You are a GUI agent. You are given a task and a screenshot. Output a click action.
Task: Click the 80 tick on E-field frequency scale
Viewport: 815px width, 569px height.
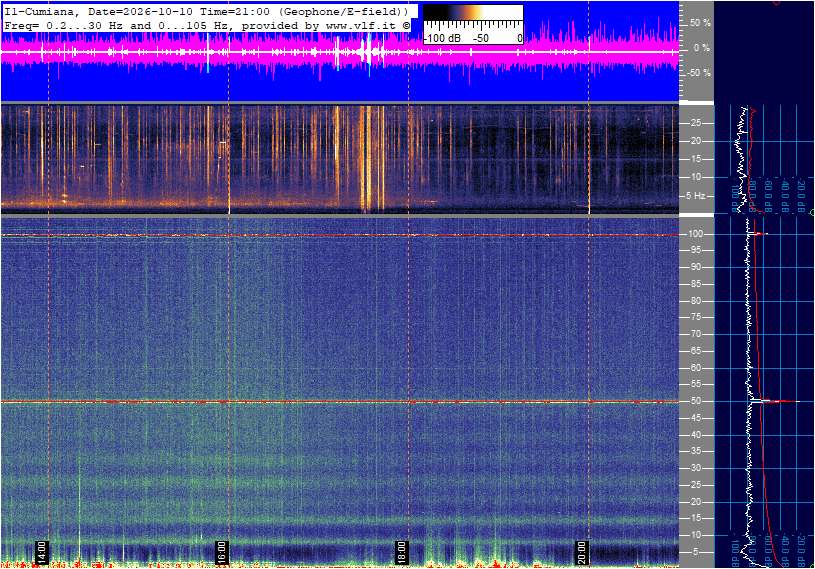pyautogui.click(x=695, y=300)
